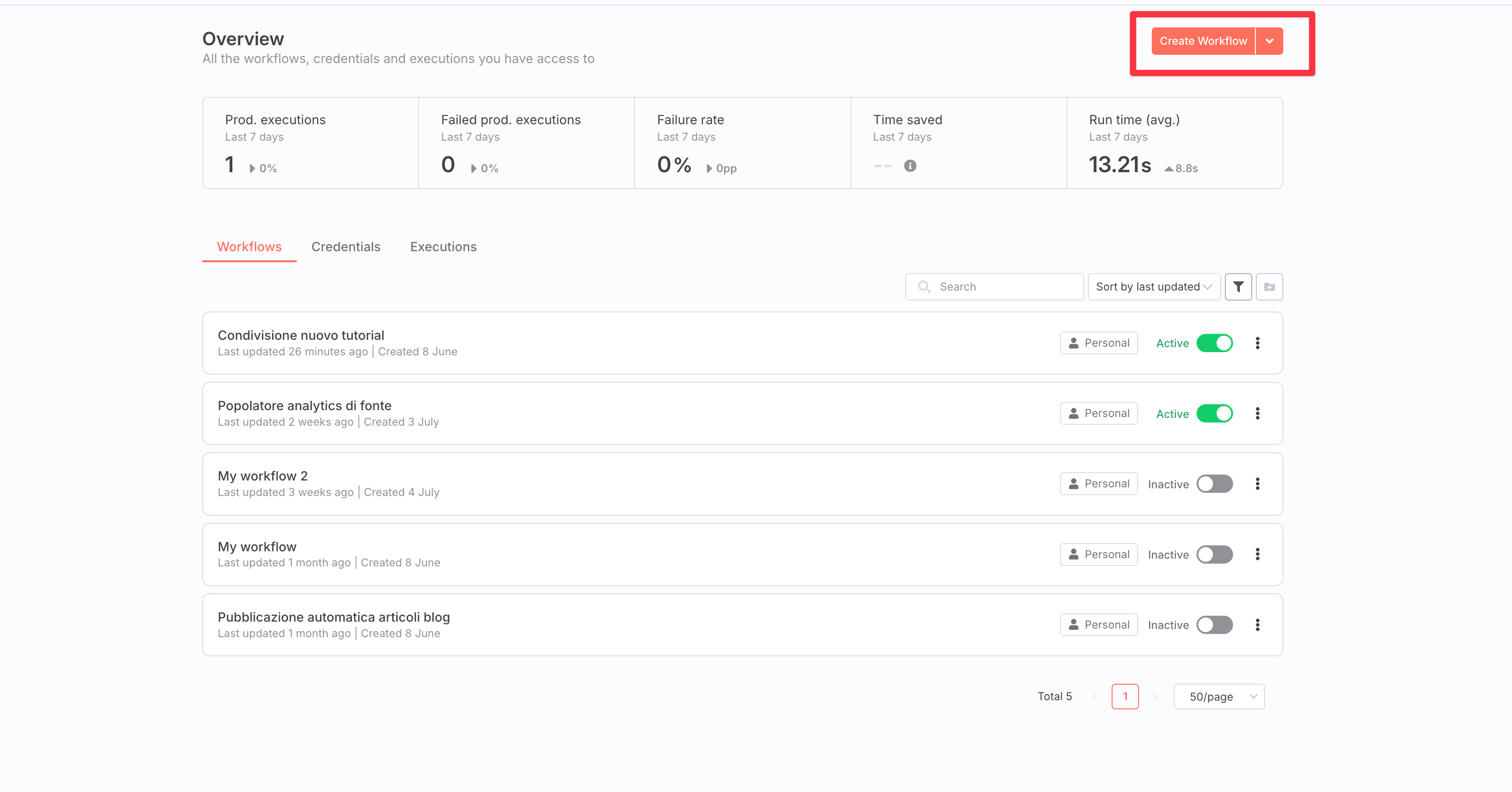Click the Time saved info icon
The width and height of the screenshot is (1512, 792).
click(x=910, y=166)
